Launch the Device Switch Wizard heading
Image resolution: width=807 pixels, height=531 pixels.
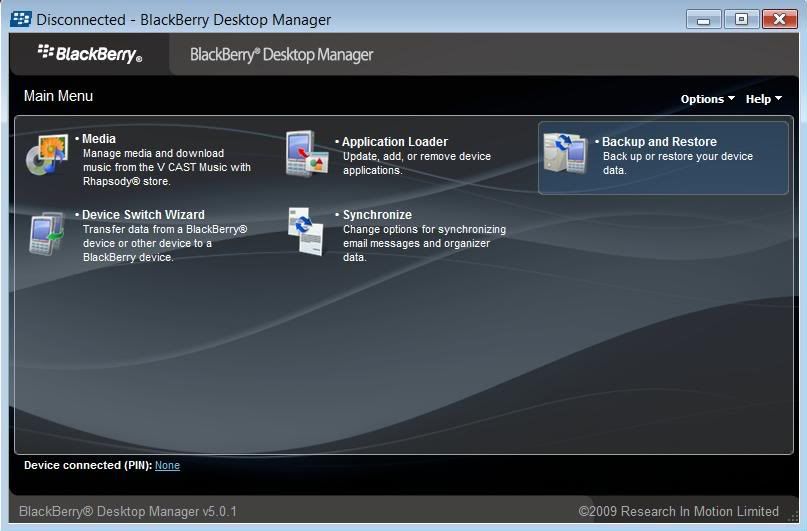pos(143,215)
